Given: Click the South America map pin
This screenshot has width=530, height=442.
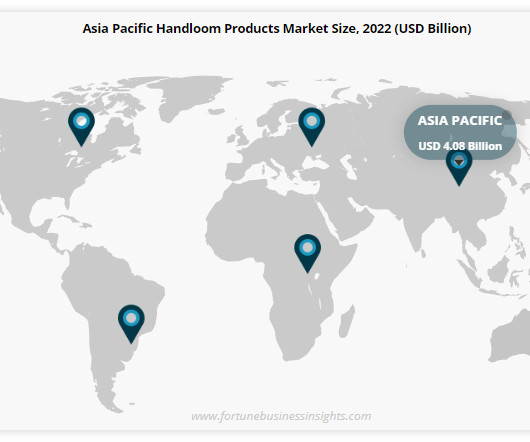Looking at the screenshot, I should pyautogui.click(x=131, y=324).
